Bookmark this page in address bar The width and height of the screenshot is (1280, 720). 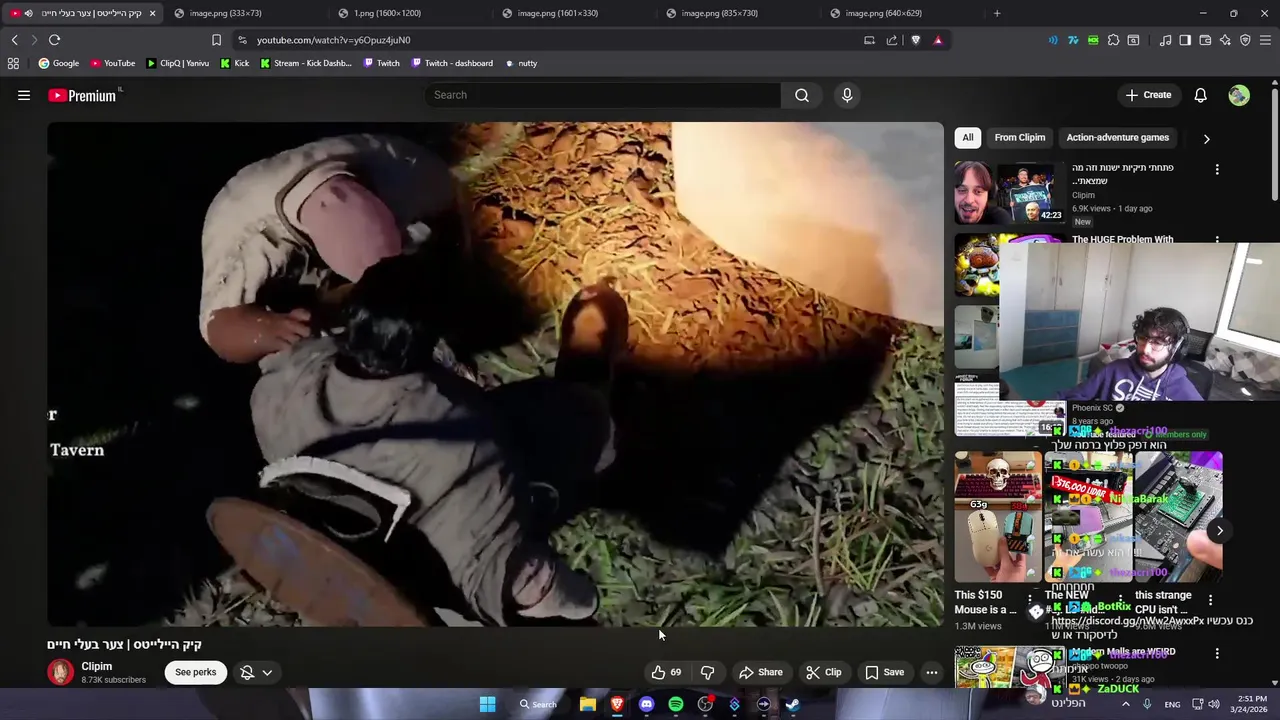click(x=216, y=40)
